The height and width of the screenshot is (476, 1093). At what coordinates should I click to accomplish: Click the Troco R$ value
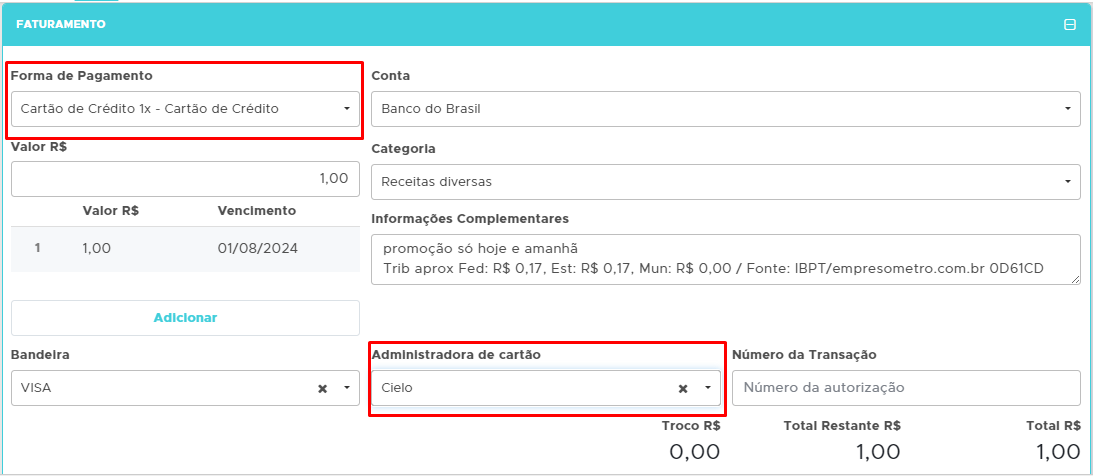click(694, 452)
